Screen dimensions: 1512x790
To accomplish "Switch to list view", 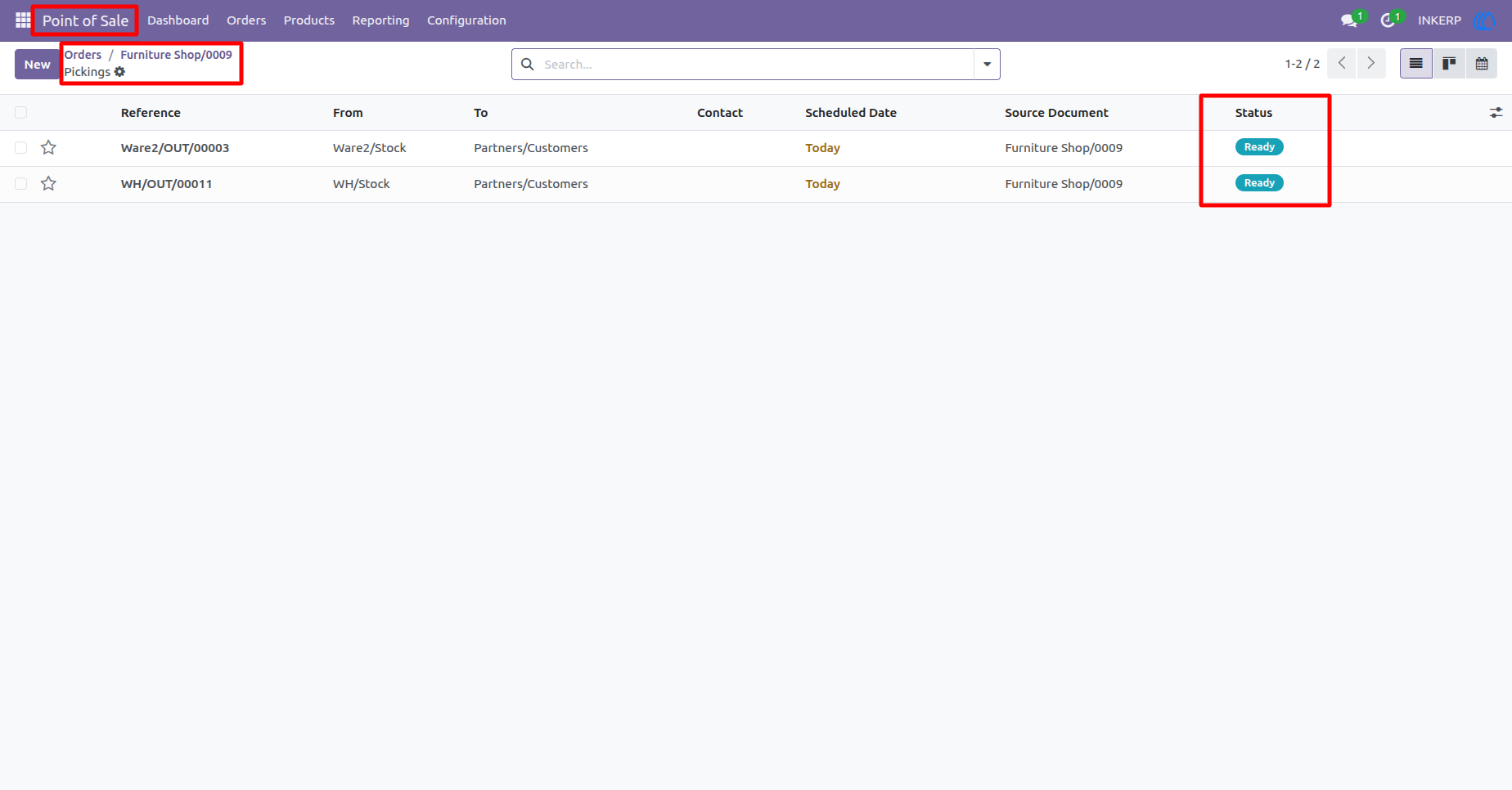I will point(1416,63).
